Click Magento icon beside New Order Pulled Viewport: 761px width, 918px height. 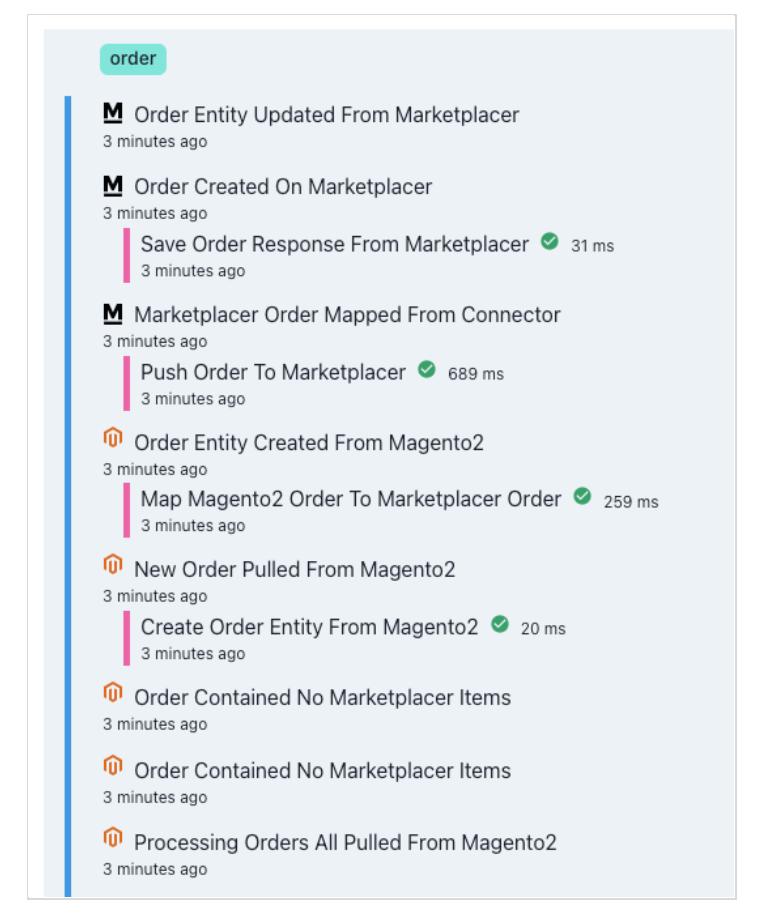(x=113, y=566)
